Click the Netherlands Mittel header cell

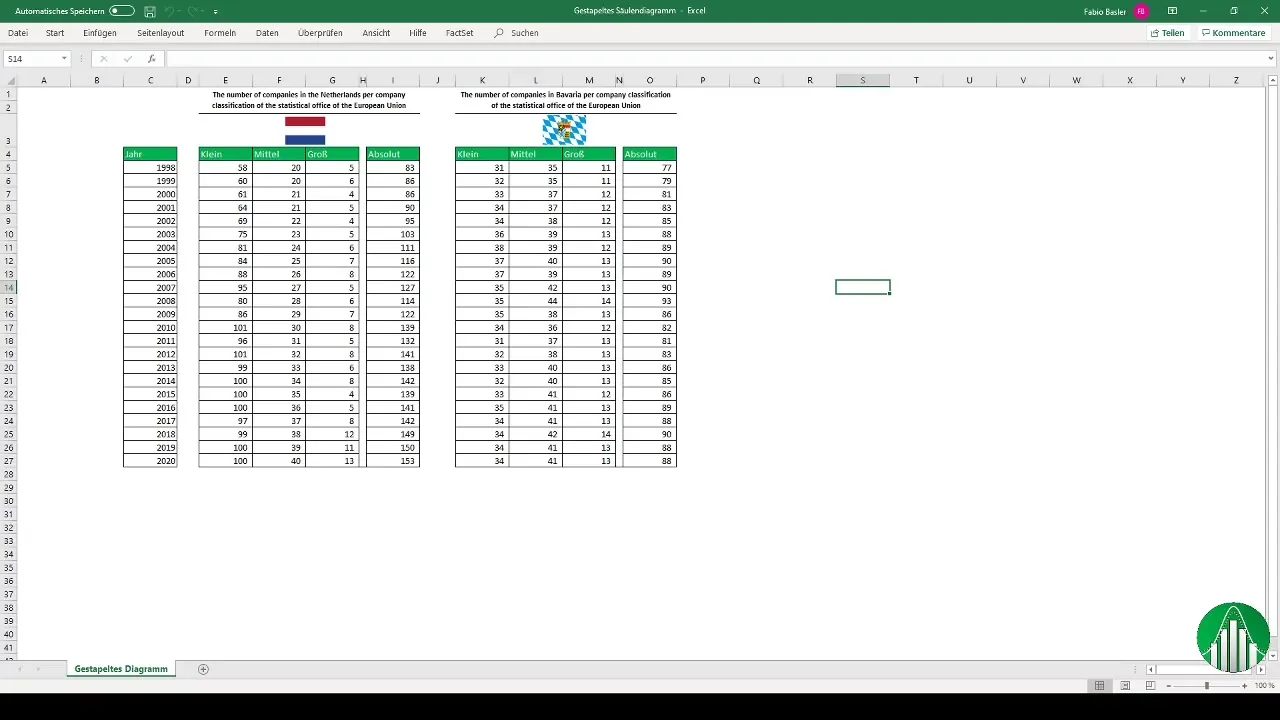pyautogui.click(x=279, y=154)
